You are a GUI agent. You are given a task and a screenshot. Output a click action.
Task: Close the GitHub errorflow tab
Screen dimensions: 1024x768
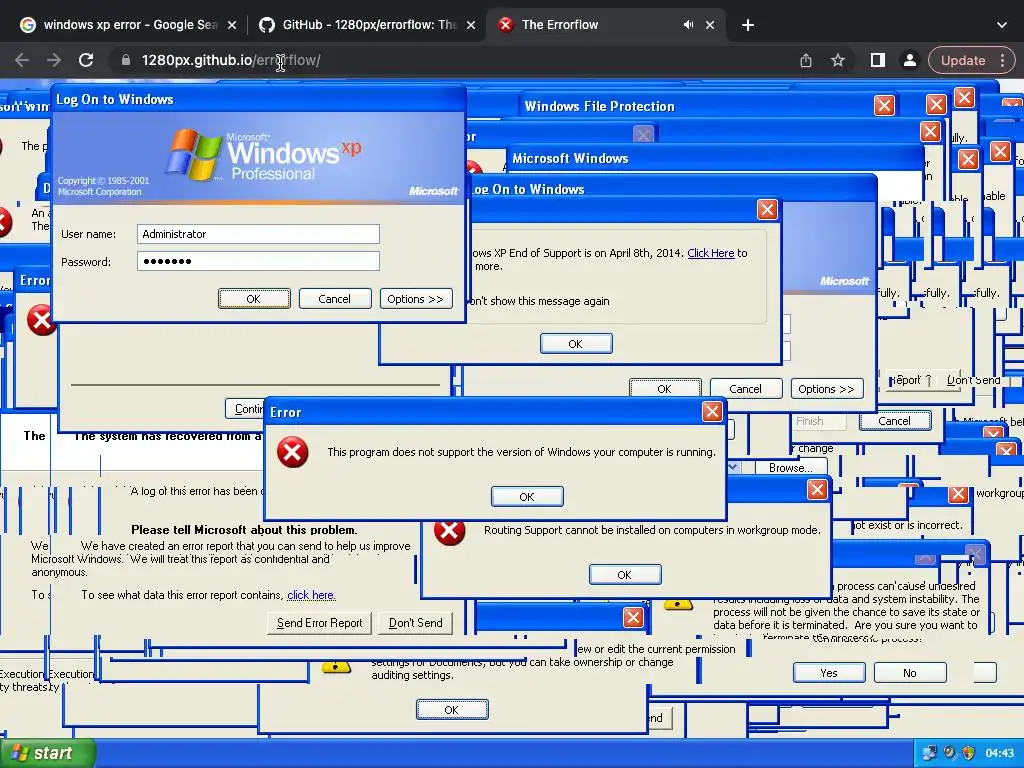471,25
